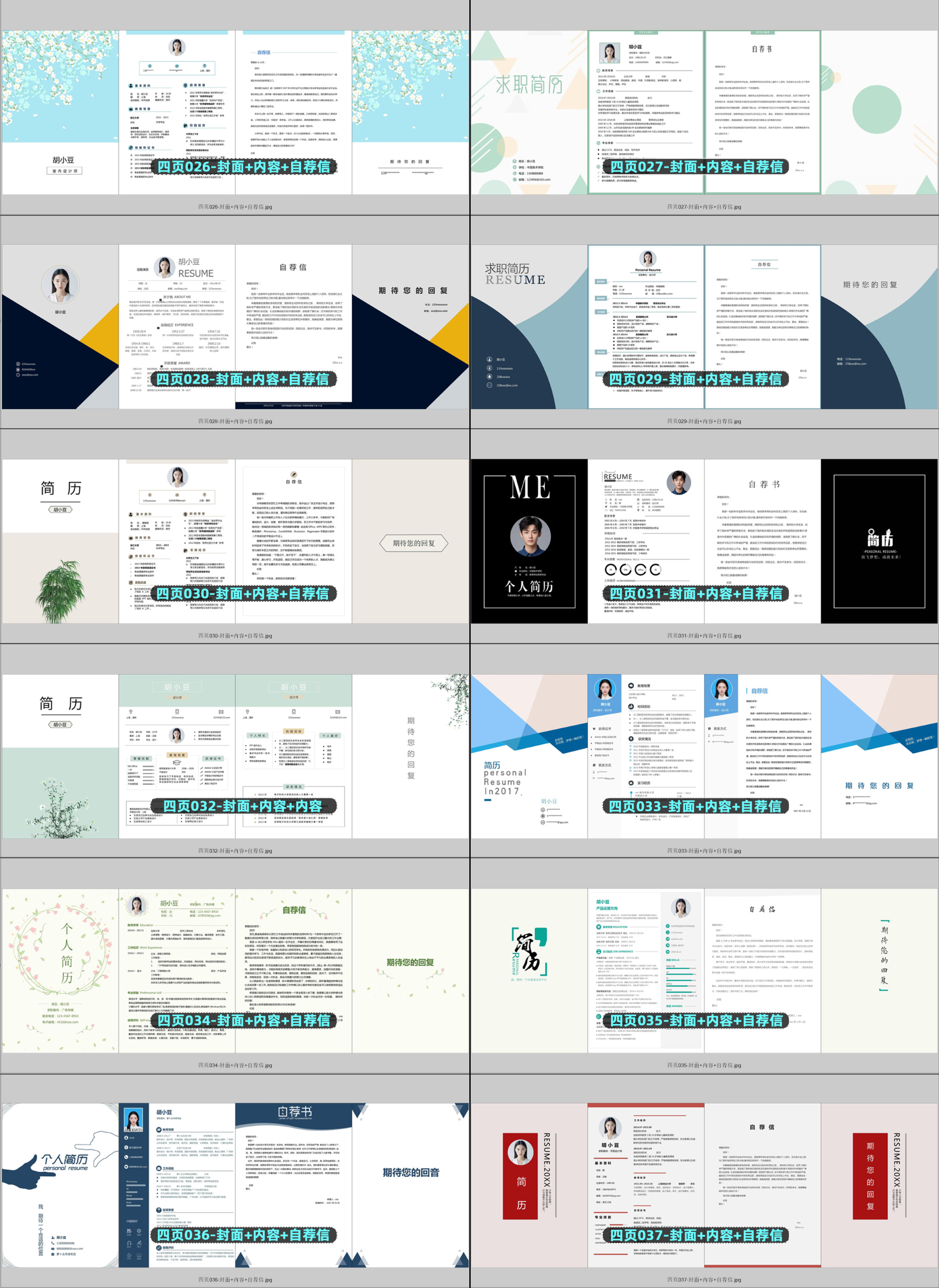The image size is (939, 1288).
Task: Select the 四页028-封面+内容+自荐信.jpg filename caption
Action: [235, 422]
